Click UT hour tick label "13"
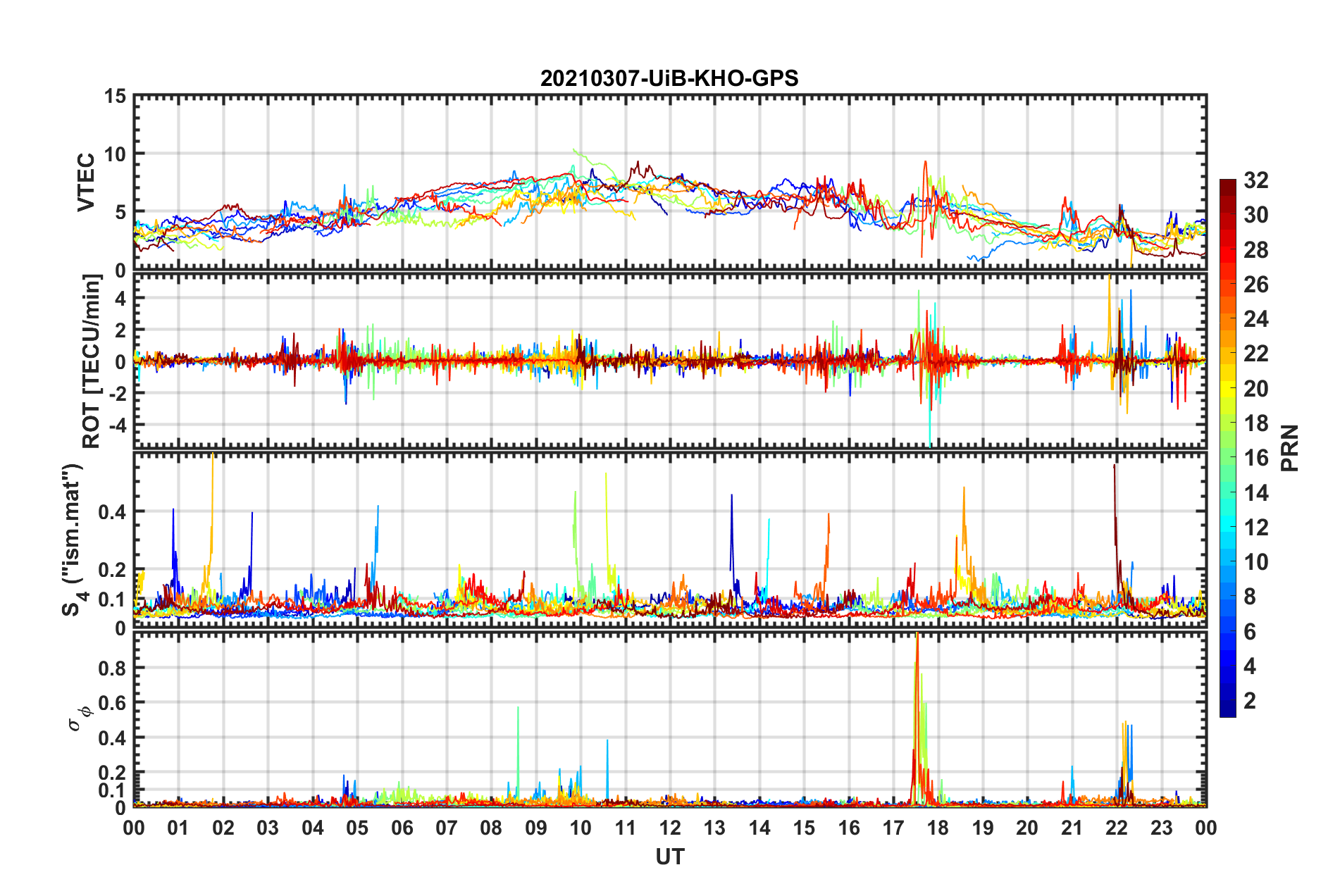 (714, 828)
